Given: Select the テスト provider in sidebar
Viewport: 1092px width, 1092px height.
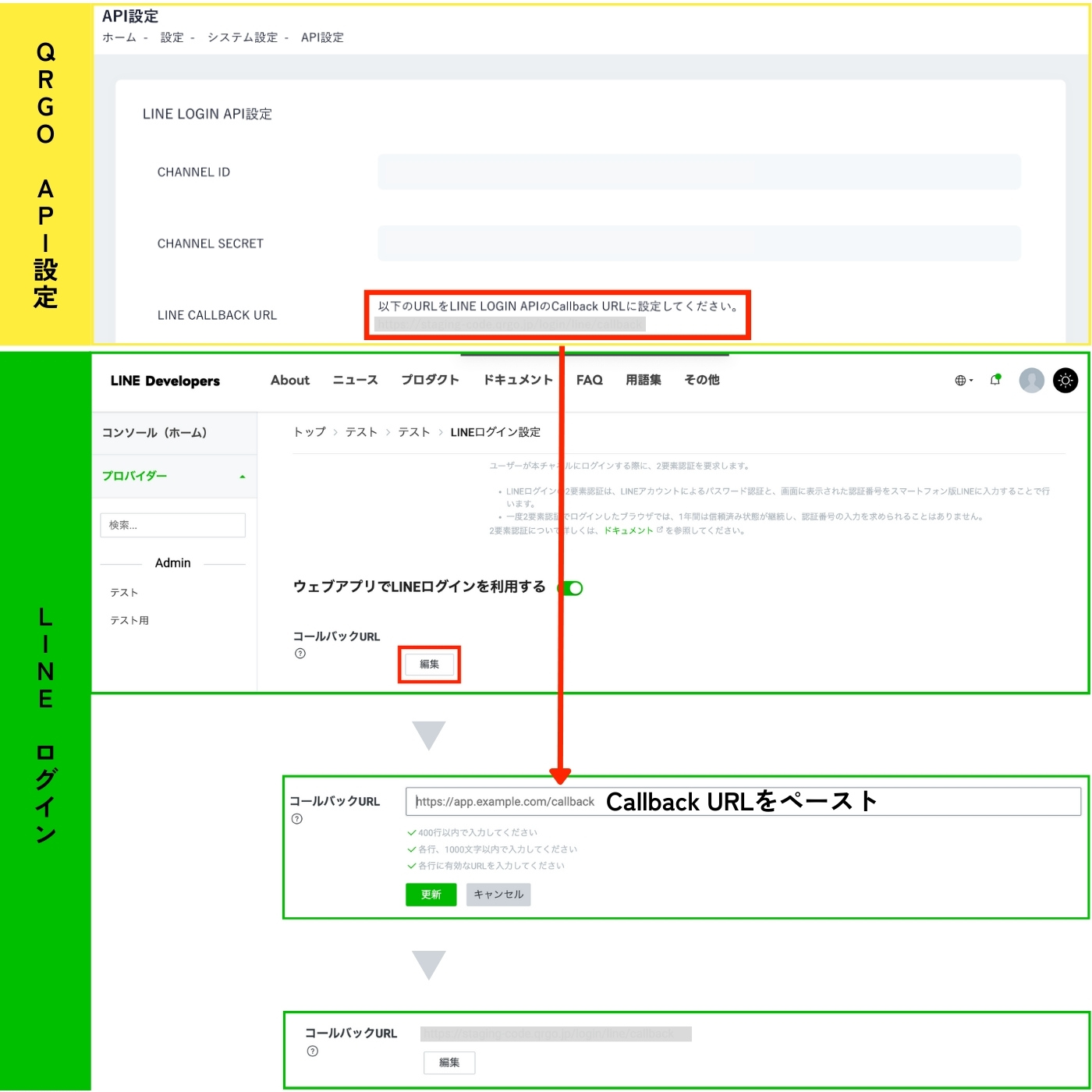Looking at the screenshot, I should pos(124,593).
